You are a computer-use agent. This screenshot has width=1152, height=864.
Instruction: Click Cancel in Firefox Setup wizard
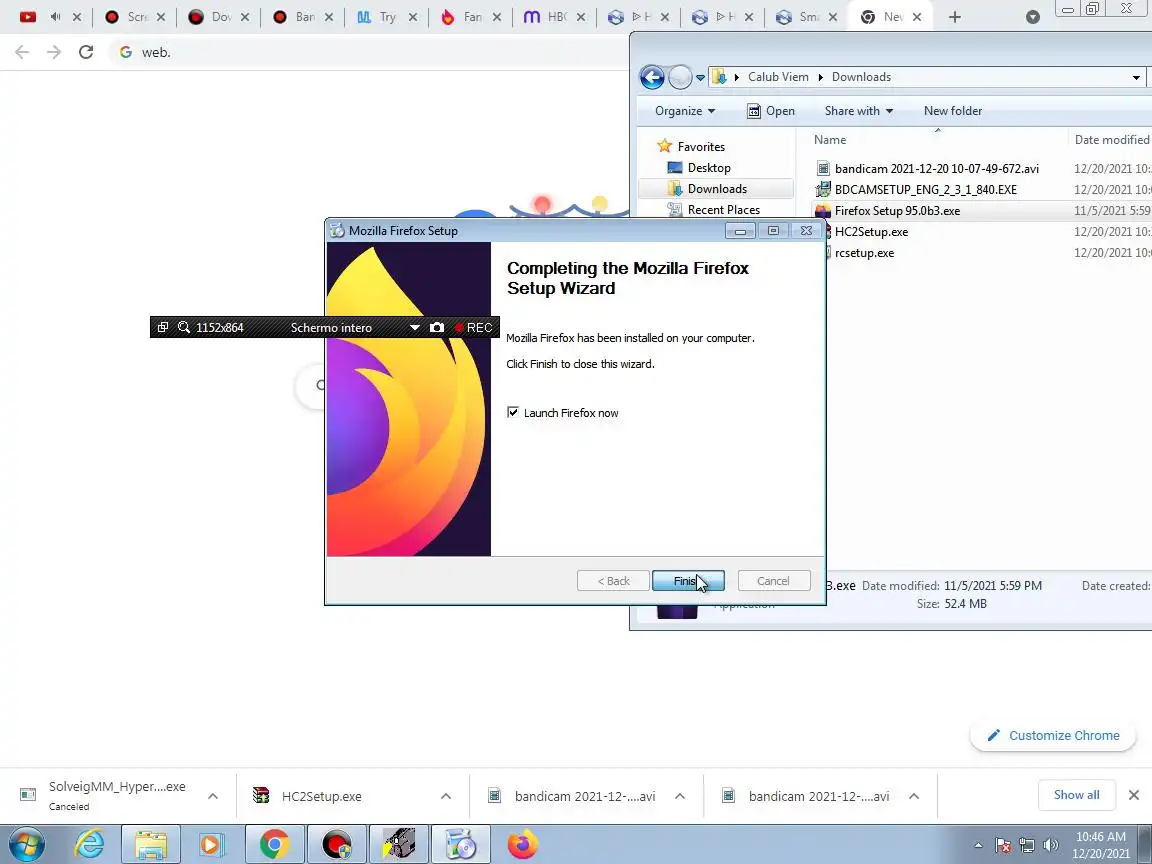(x=774, y=581)
